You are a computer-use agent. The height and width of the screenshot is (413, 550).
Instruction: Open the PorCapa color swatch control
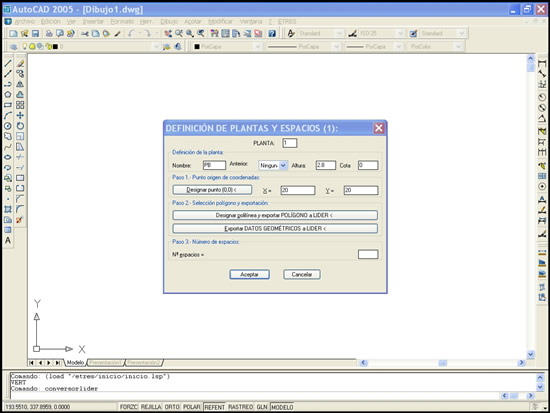pyautogui.click(x=227, y=47)
